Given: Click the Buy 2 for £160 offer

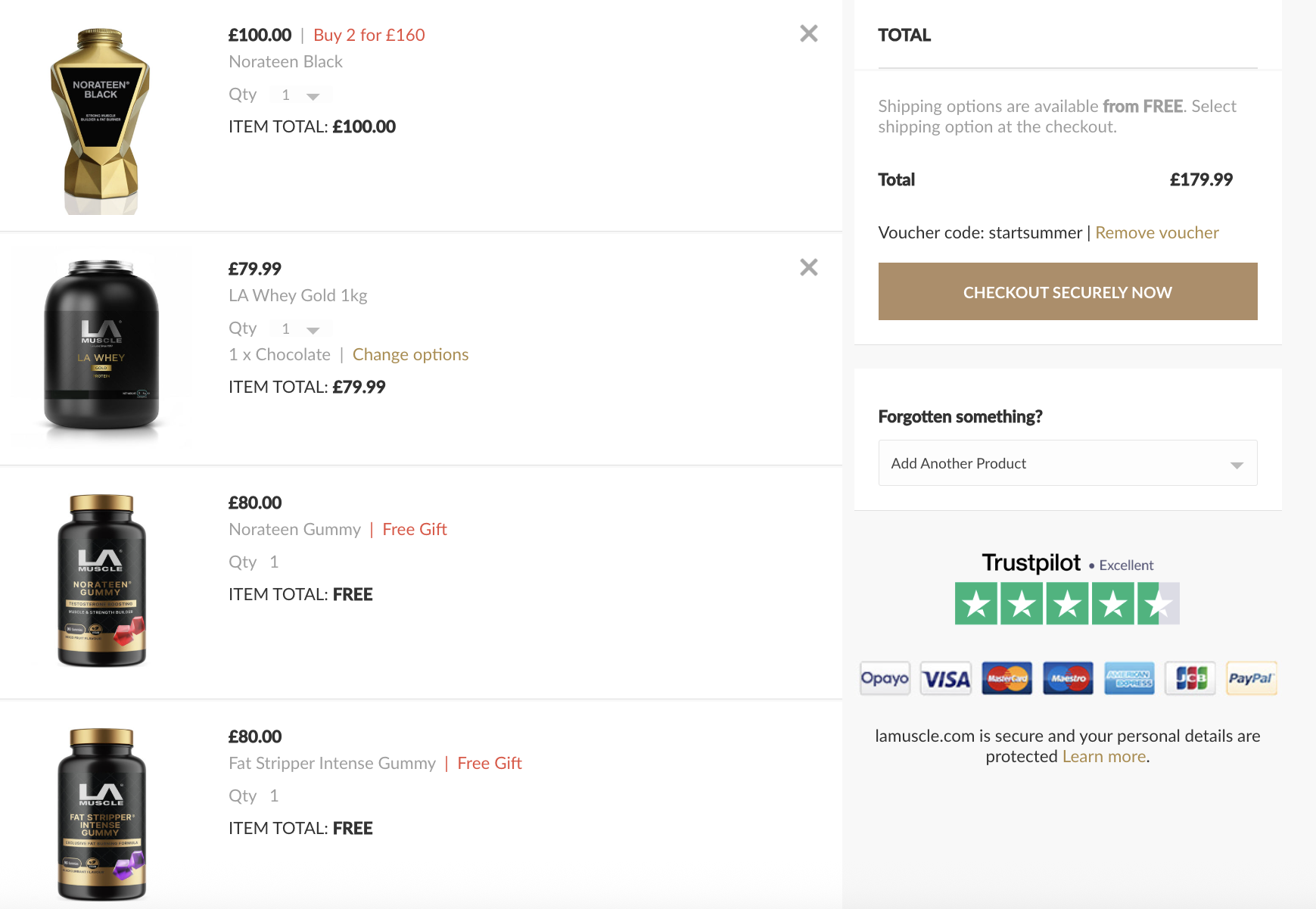Looking at the screenshot, I should coord(369,36).
